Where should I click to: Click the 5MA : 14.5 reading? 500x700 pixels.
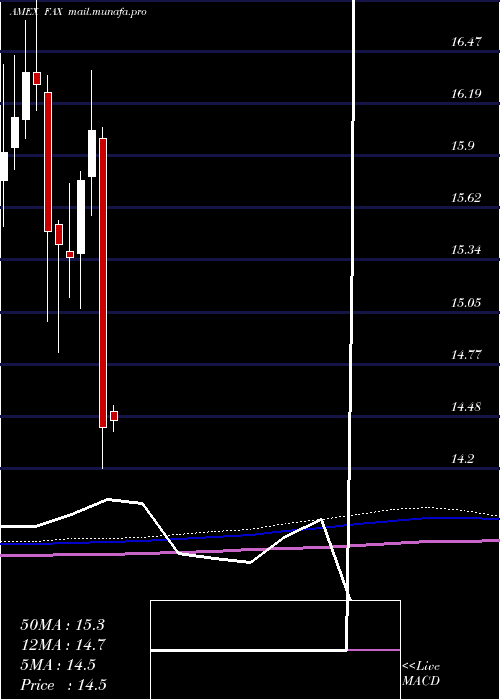click(58, 665)
